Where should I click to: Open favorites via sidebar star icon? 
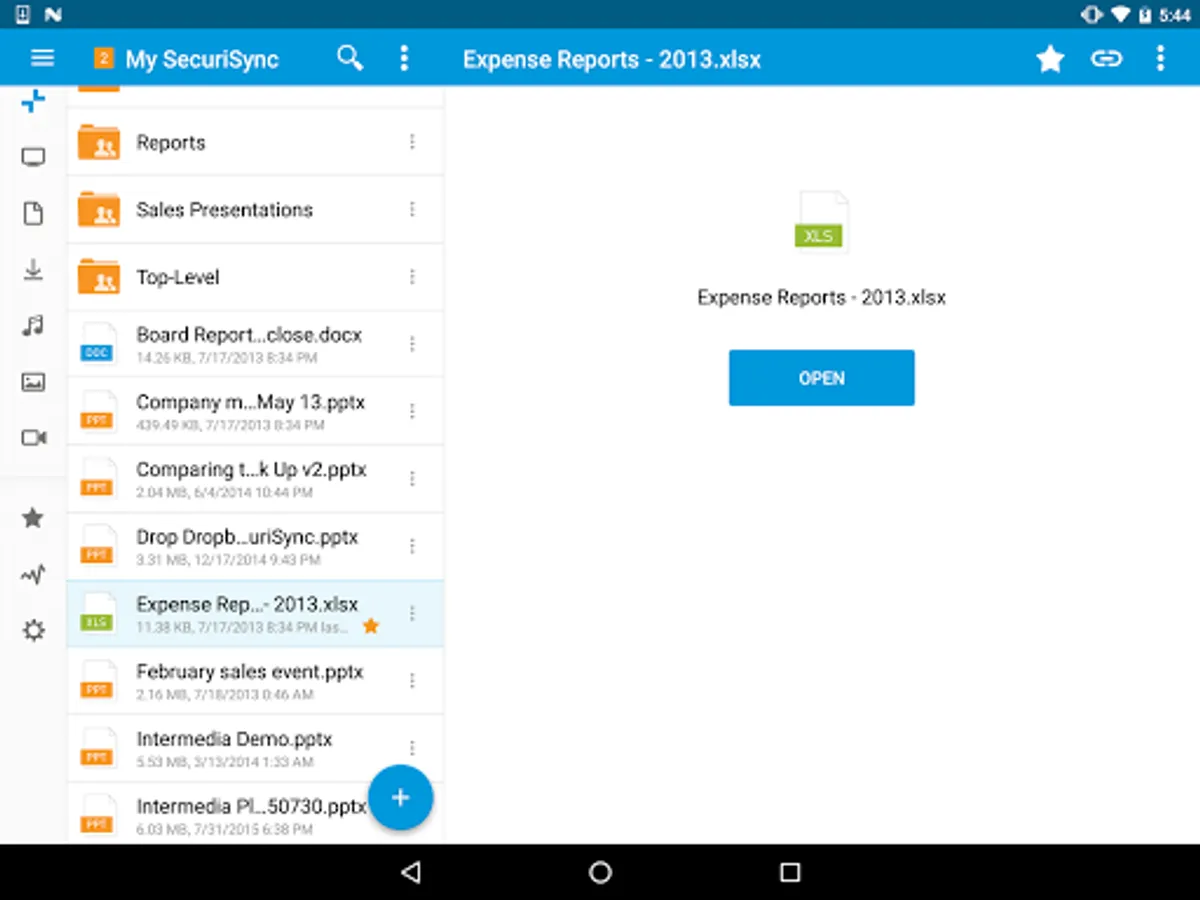33,518
